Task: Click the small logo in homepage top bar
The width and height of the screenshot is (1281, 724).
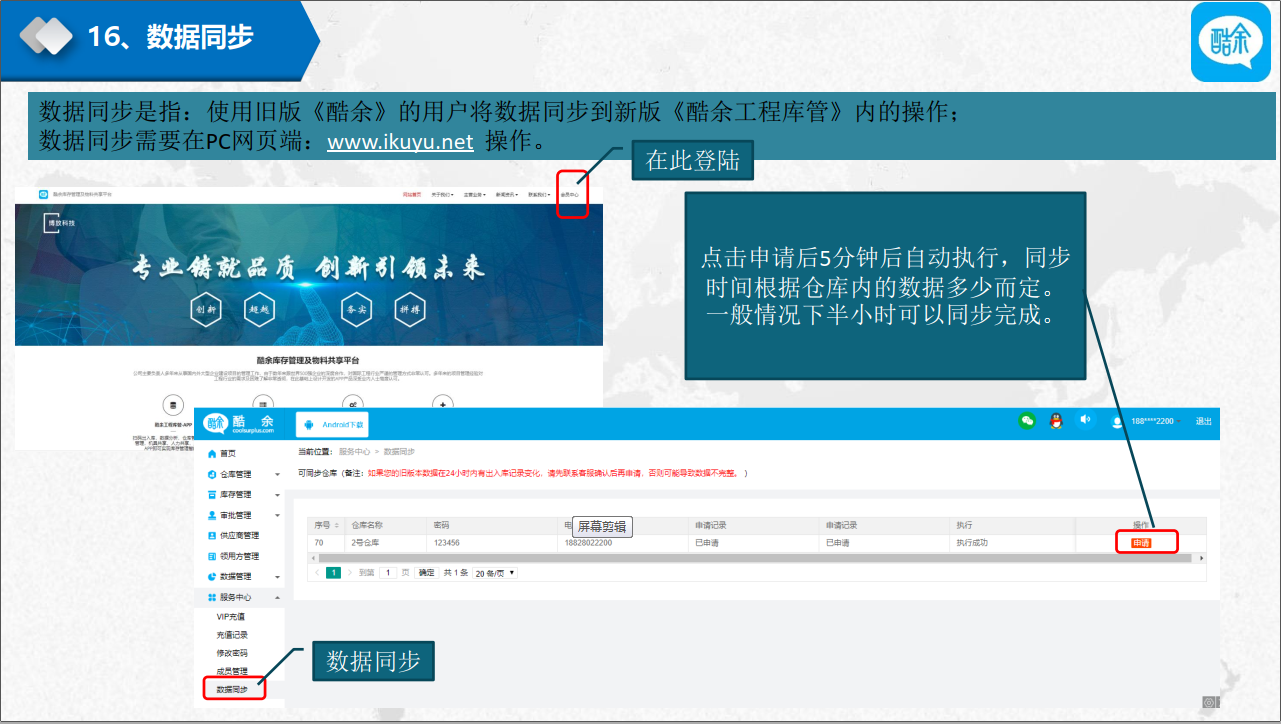Action: click(44, 193)
